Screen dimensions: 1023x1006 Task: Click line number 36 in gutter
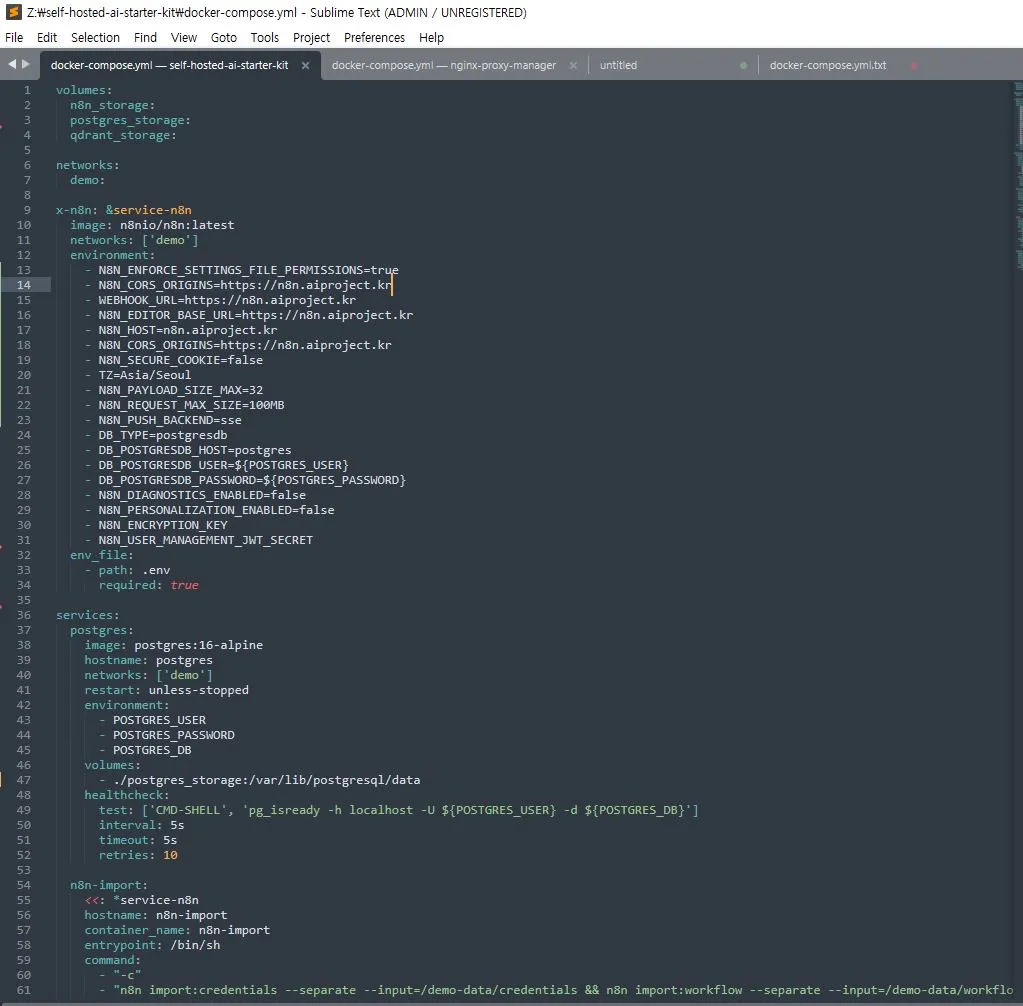click(x=23, y=615)
